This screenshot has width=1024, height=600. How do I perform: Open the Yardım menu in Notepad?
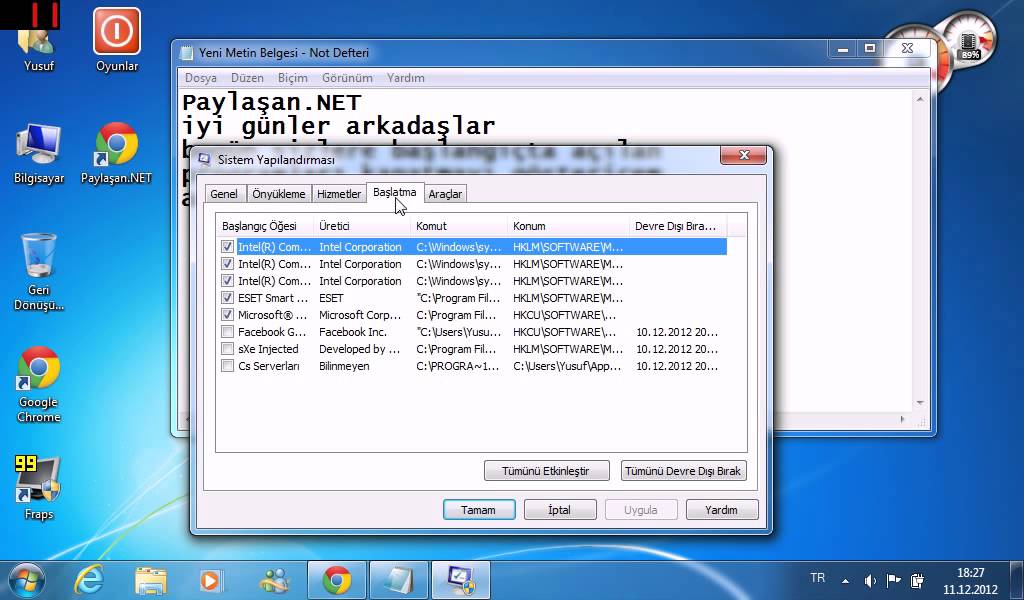pos(406,78)
